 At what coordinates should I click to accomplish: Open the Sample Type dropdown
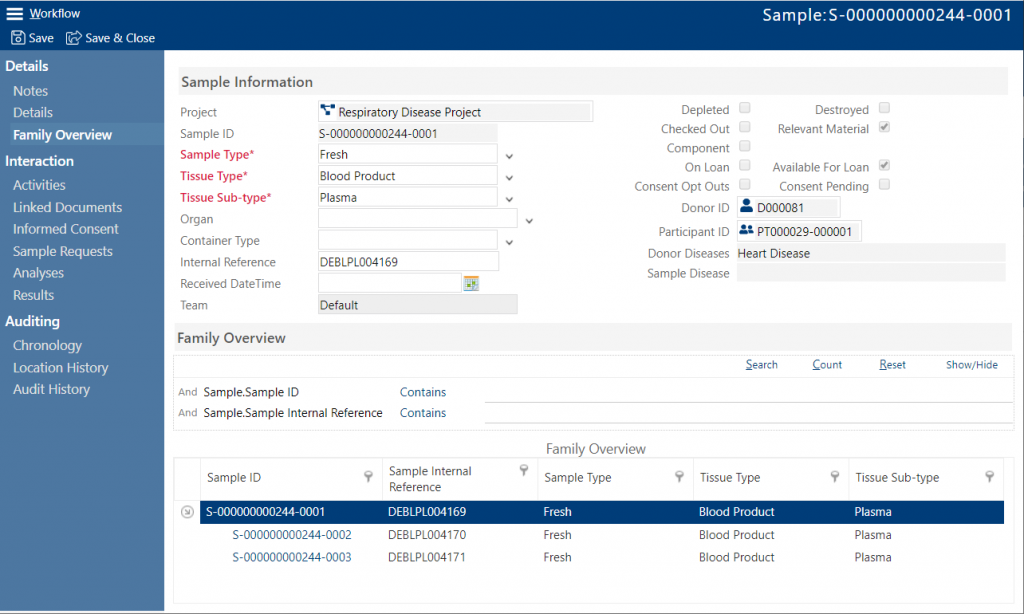coord(507,154)
